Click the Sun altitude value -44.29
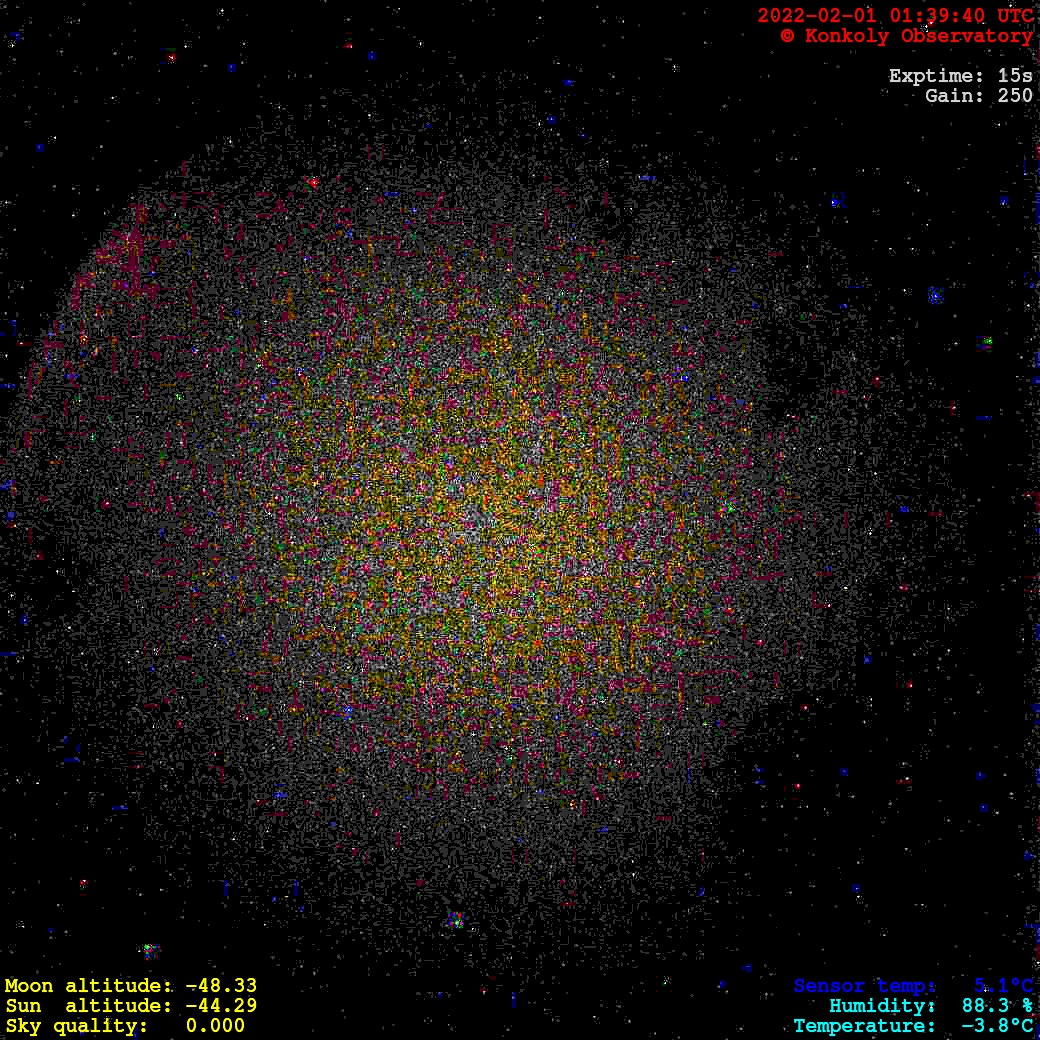The height and width of the screenshot is (1040, 1040). 221,1006
